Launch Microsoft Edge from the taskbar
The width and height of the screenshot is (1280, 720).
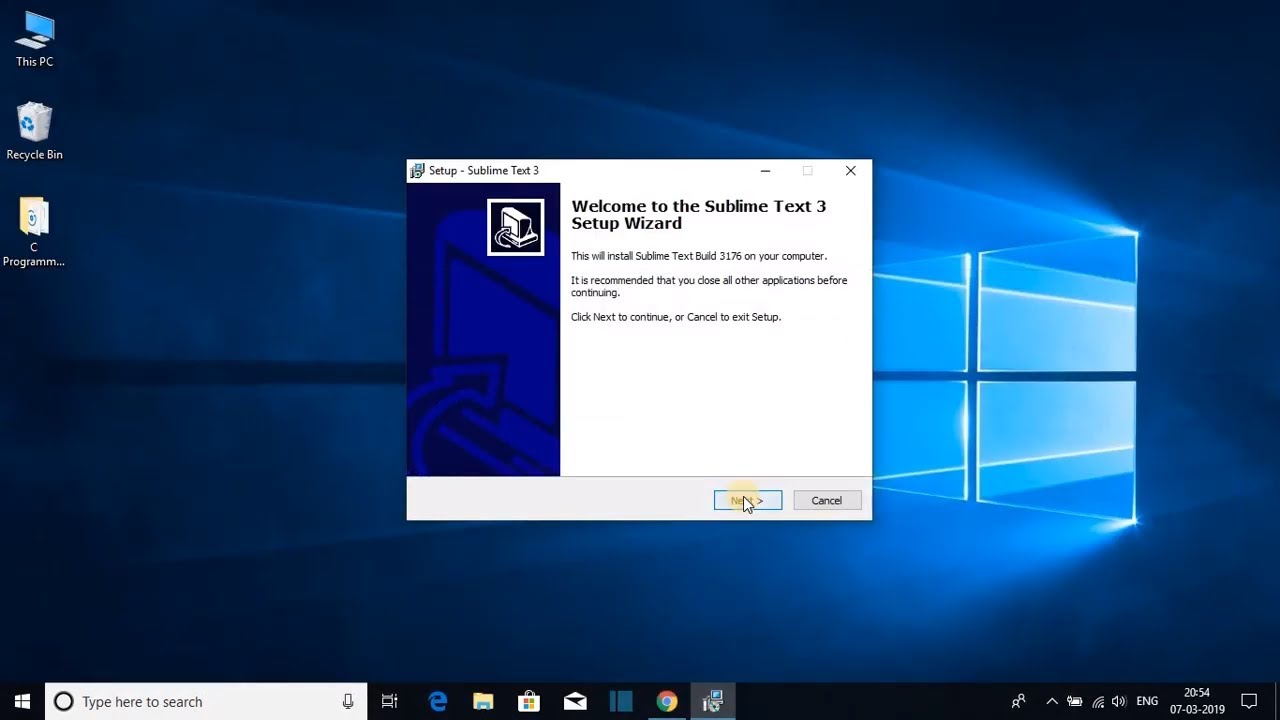coord(438,702)
